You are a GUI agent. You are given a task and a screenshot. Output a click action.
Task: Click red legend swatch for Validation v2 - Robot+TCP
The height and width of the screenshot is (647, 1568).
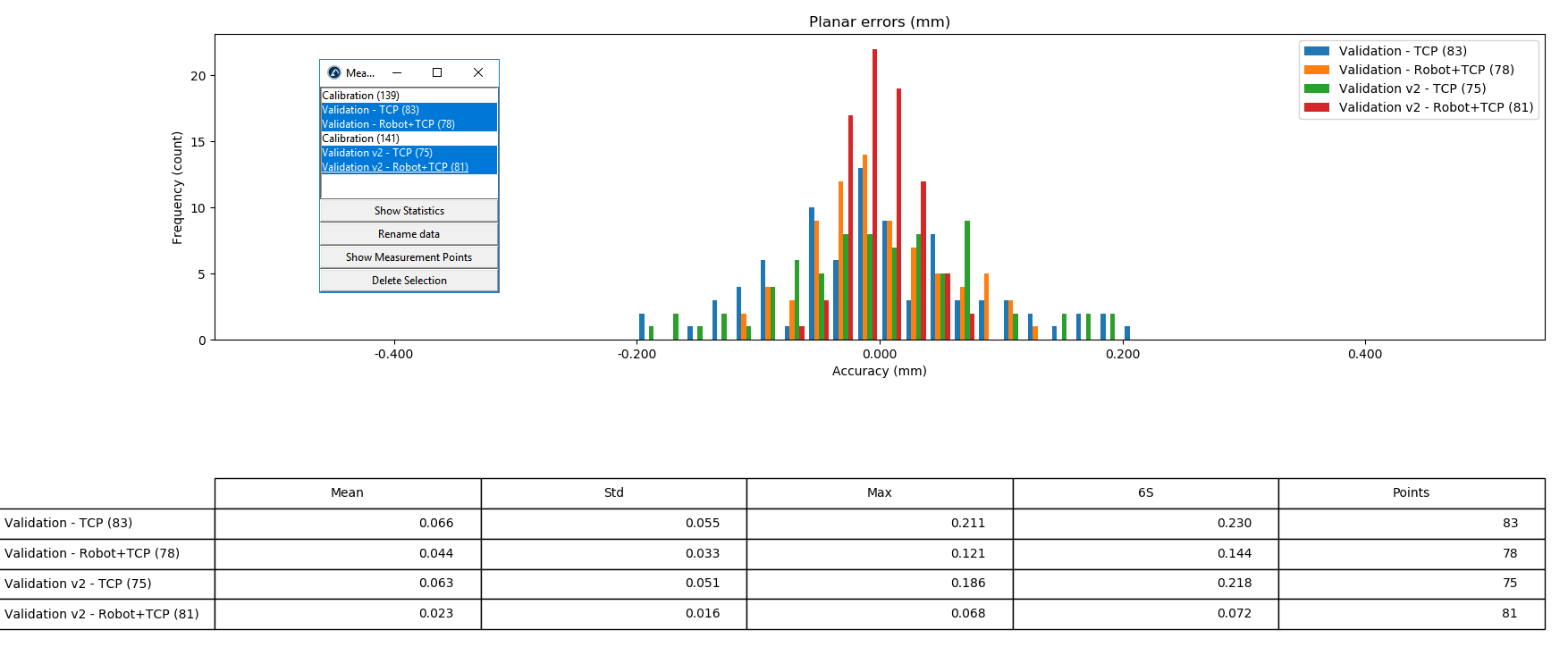coord(1316,108)
